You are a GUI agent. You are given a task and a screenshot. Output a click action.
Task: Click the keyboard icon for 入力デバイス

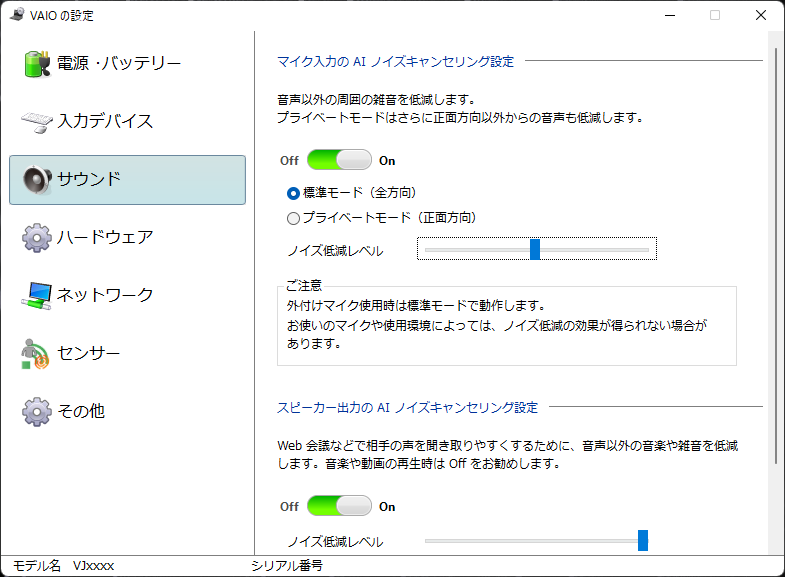pos(37,122)
